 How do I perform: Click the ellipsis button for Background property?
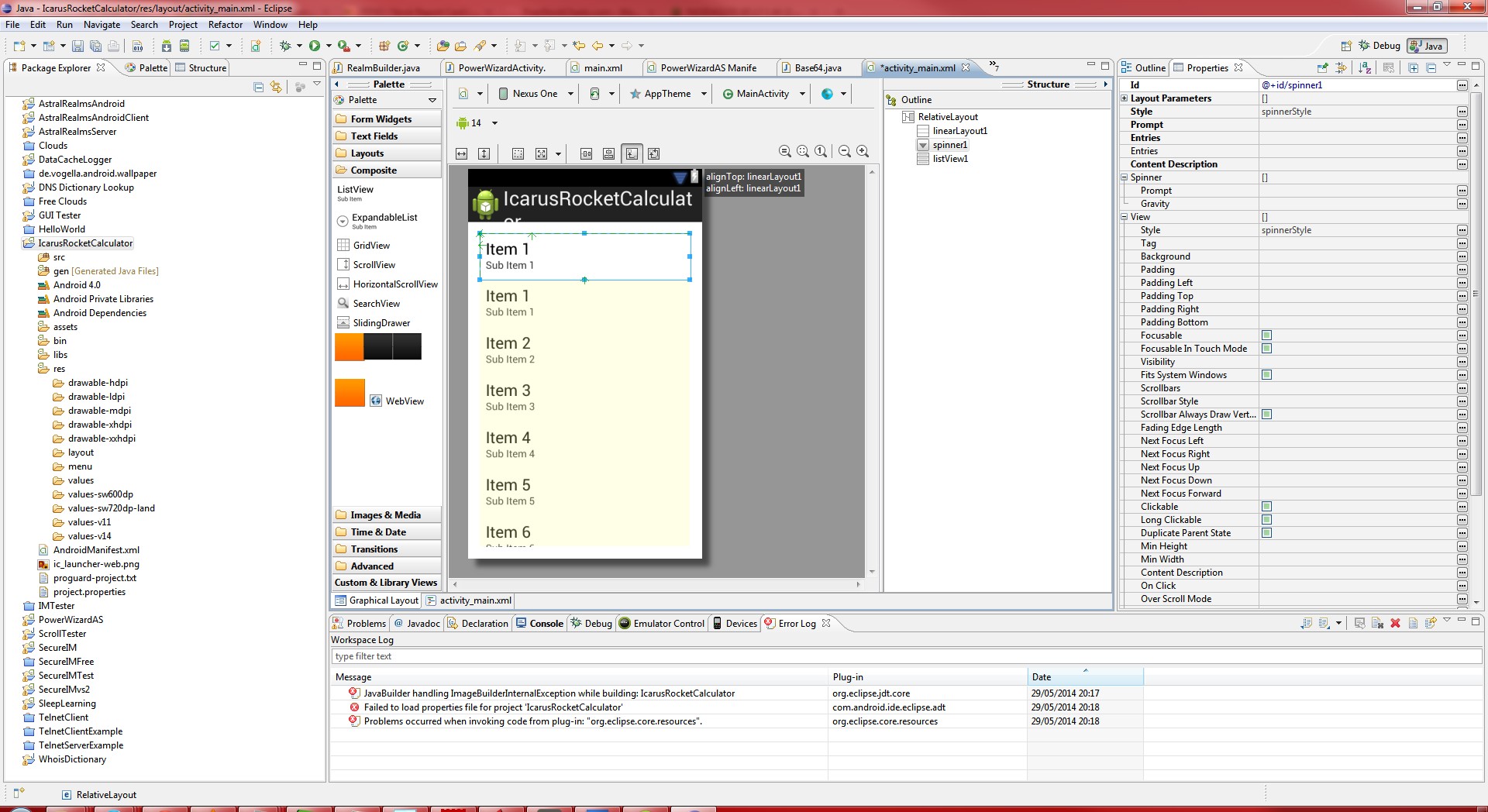coord(1462,256)
